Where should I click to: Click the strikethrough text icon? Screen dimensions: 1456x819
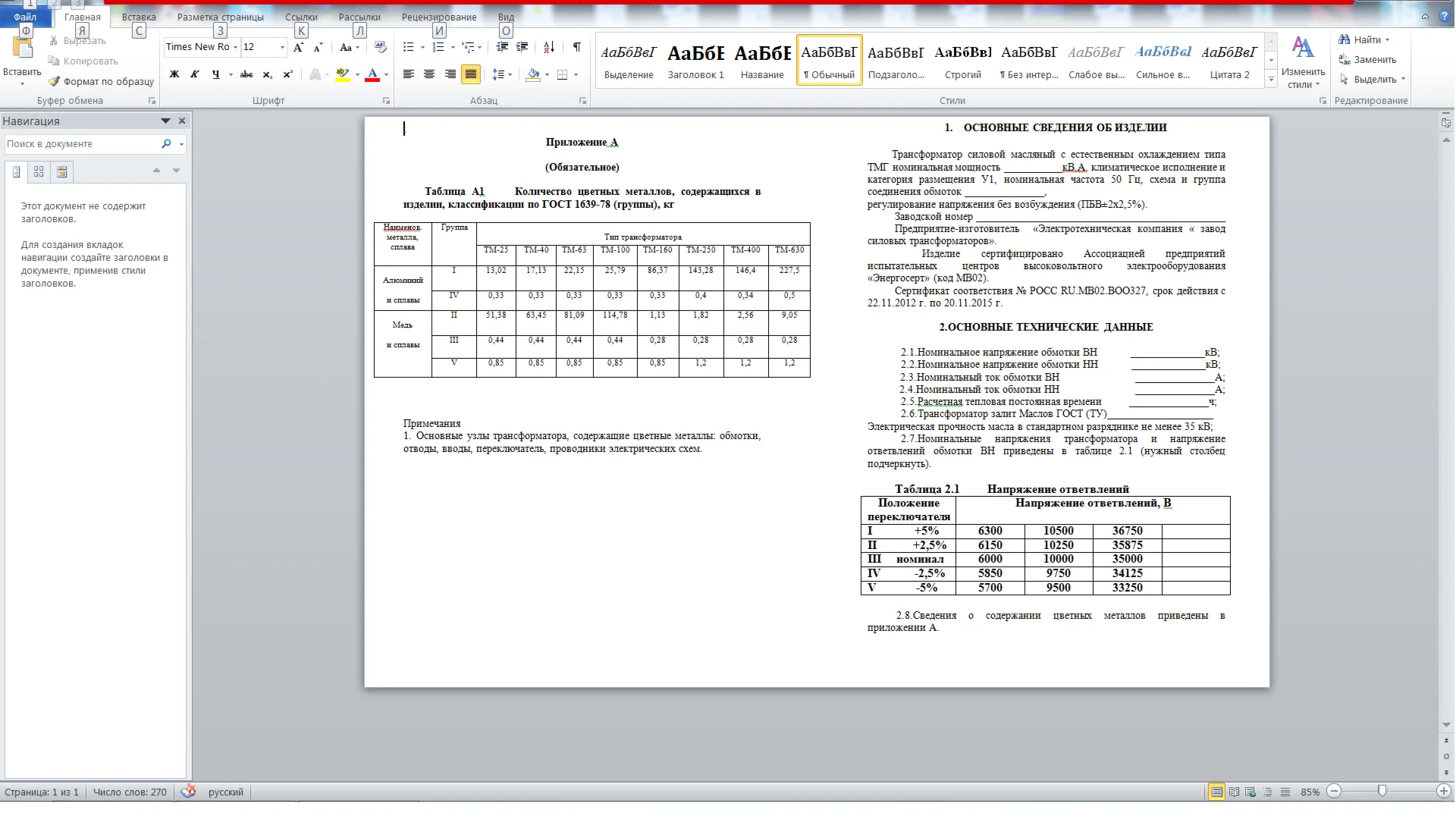click(x=246, y=74)
